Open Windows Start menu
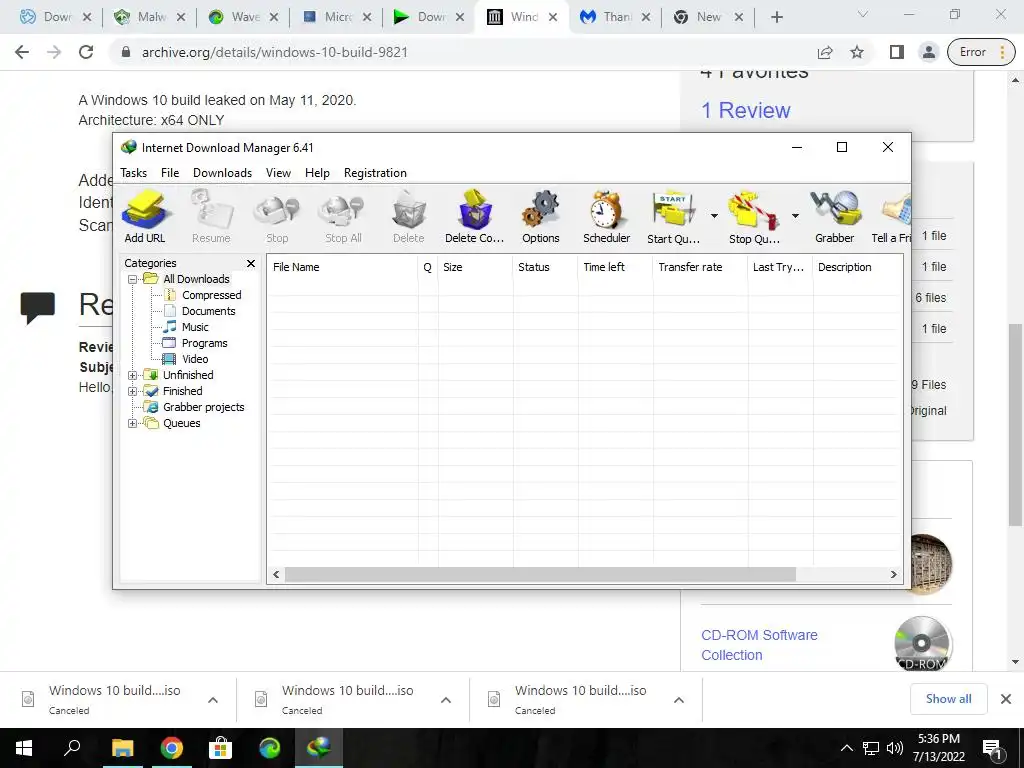 [24, 748]
